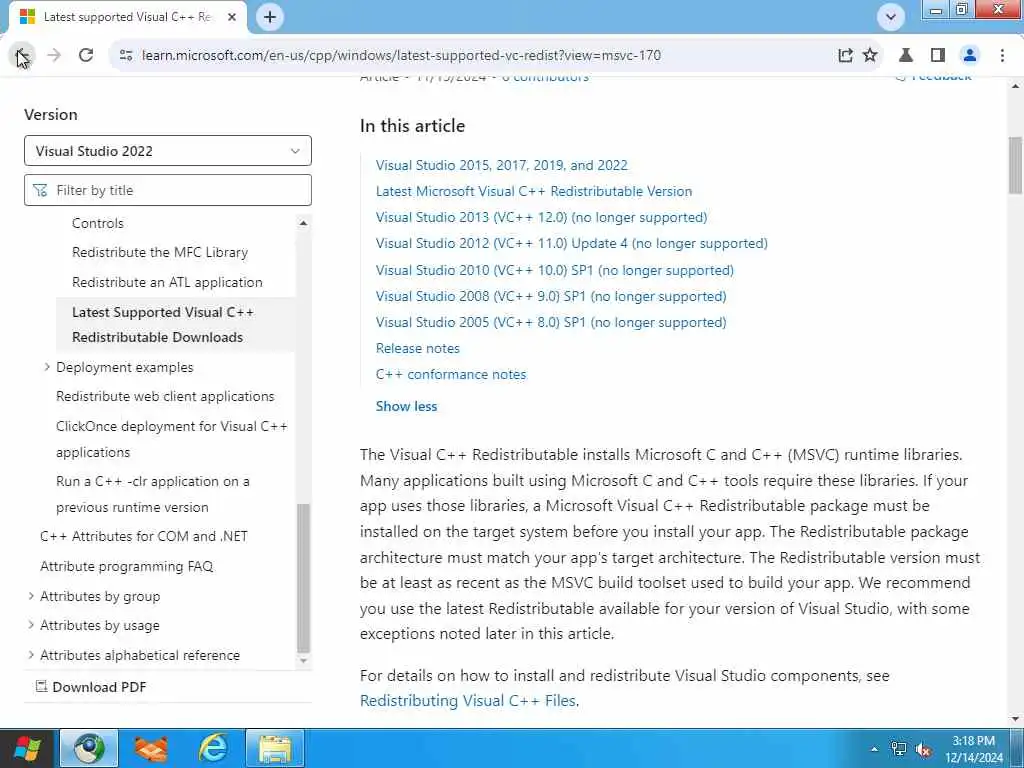Open site information icon in address bar
The height and width of the screenshot is (768, 1024).
[x=125, y=56]
